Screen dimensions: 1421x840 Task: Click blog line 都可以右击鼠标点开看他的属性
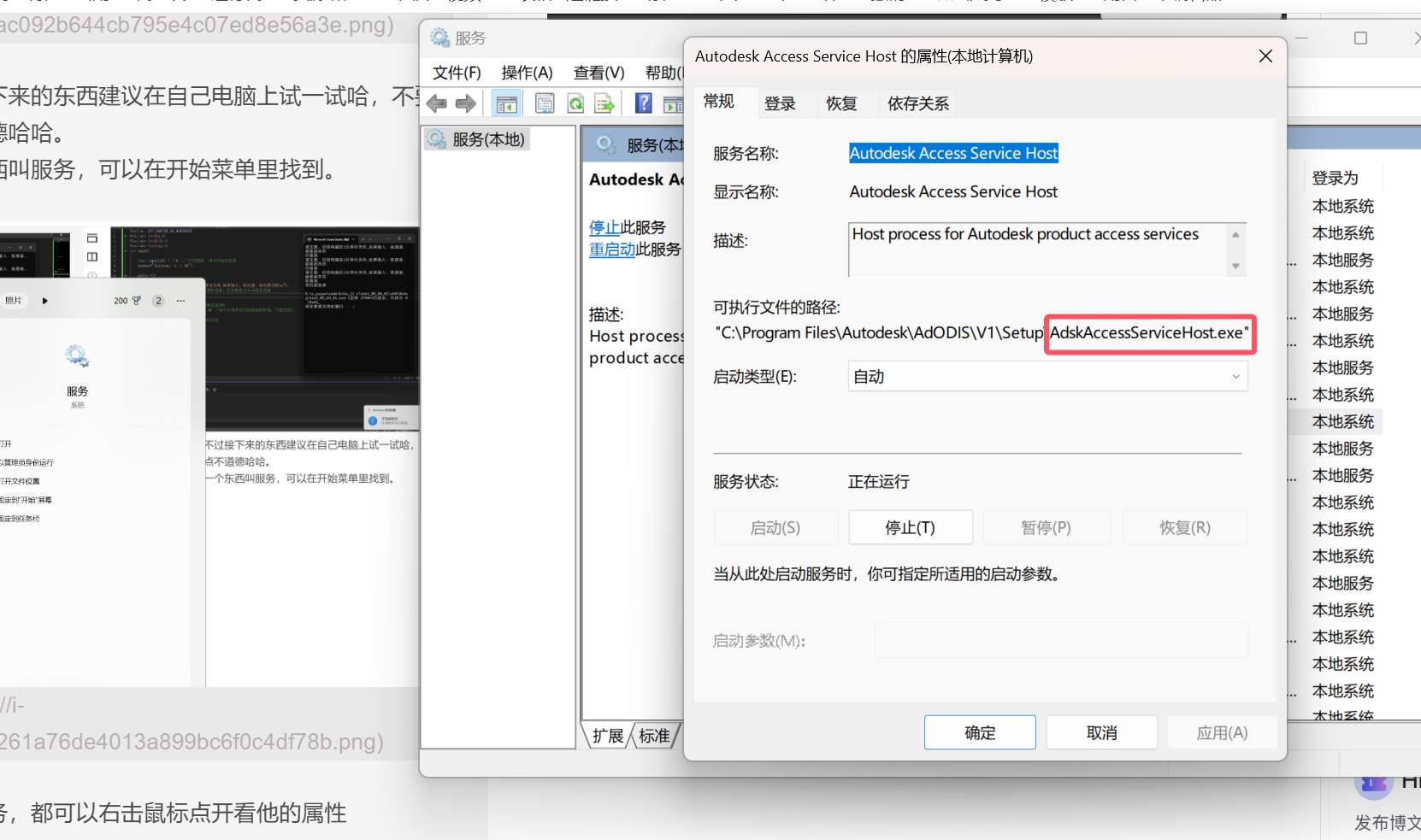tap(188, 813)
